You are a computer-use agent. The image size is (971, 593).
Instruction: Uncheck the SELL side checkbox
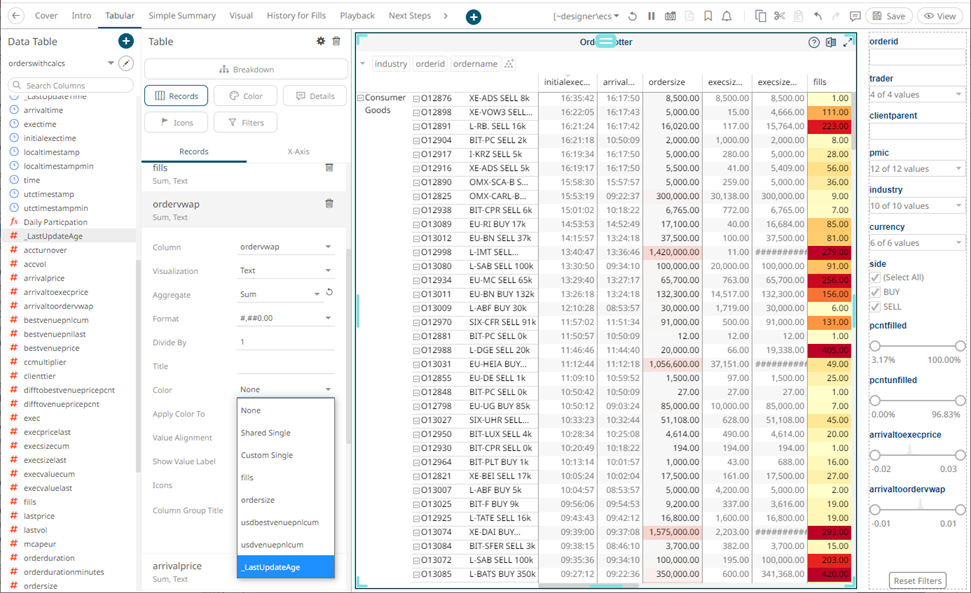875,307
